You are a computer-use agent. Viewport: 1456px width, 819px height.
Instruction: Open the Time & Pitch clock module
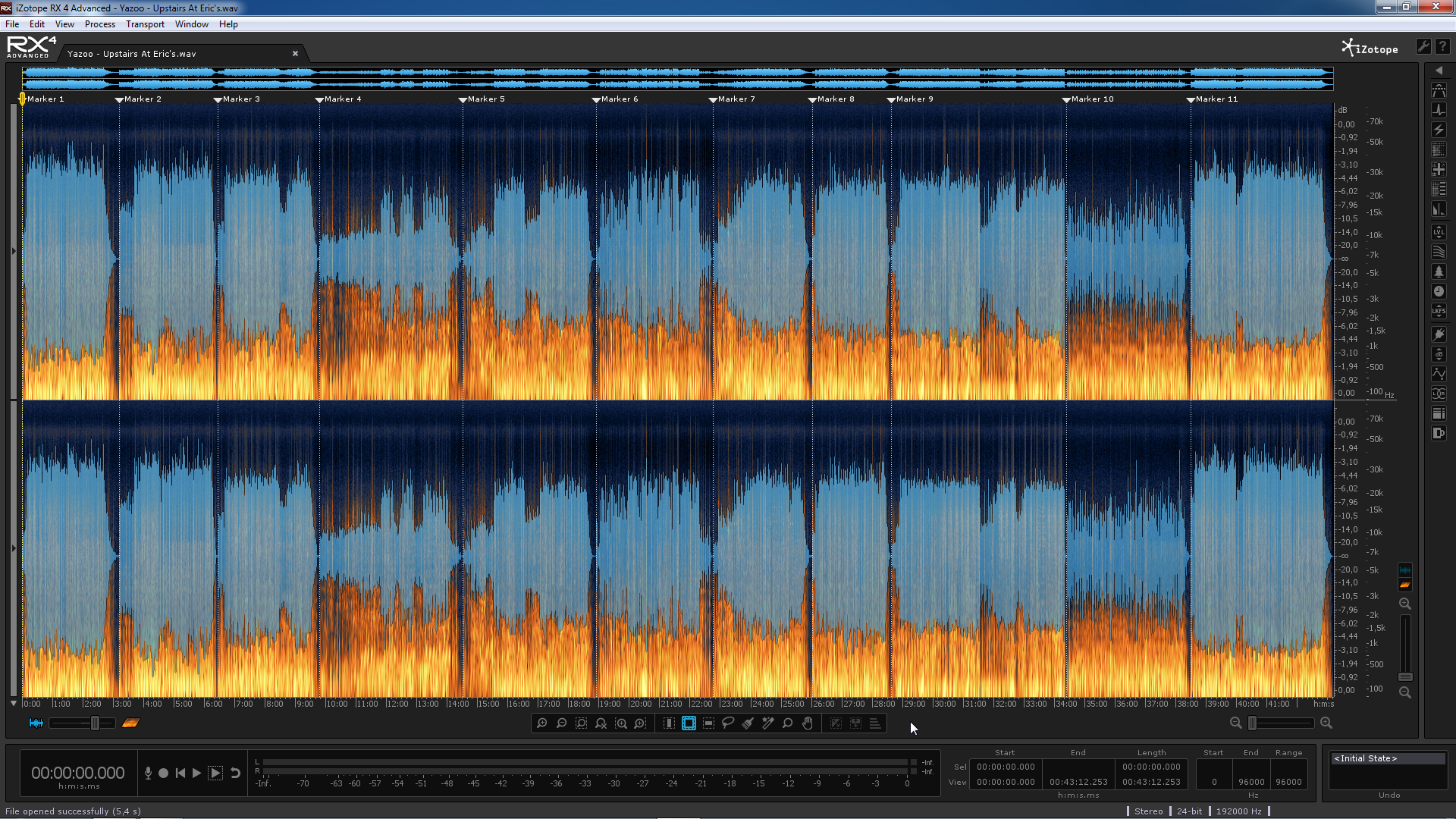[1439, 291]
